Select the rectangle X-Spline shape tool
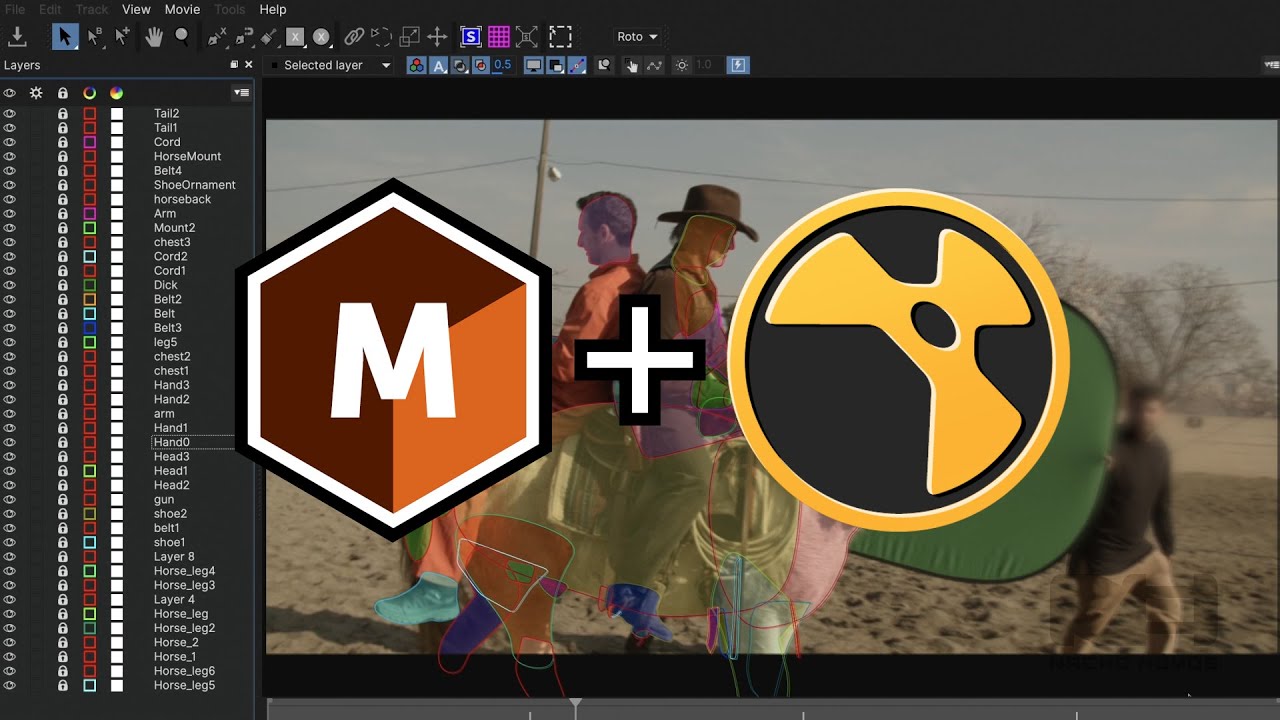This screenshot has width=1280, height=720. (295, 37)
